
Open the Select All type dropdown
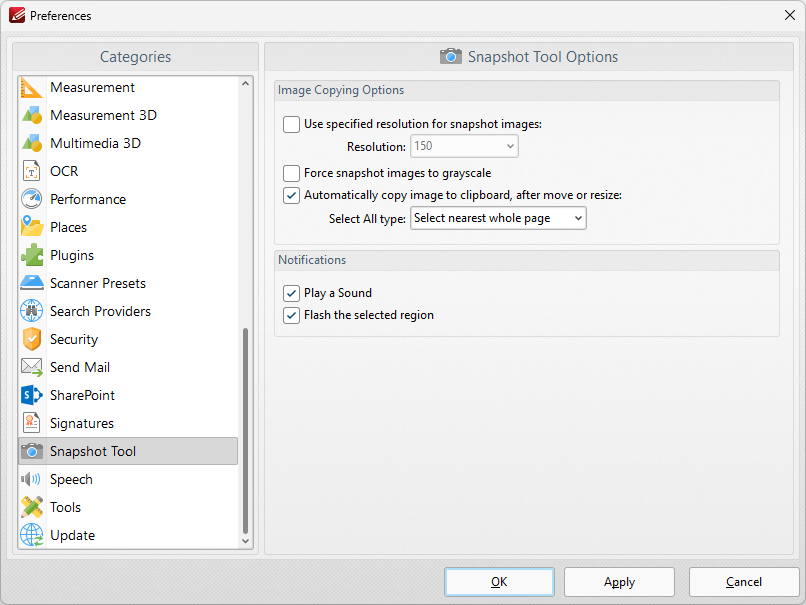(498, 218)
